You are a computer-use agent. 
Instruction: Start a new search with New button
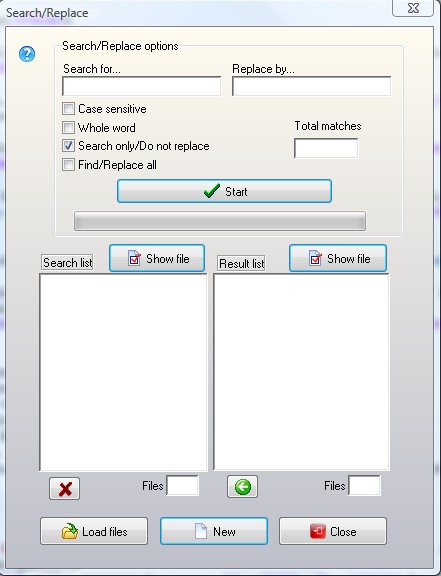(214, 531)
